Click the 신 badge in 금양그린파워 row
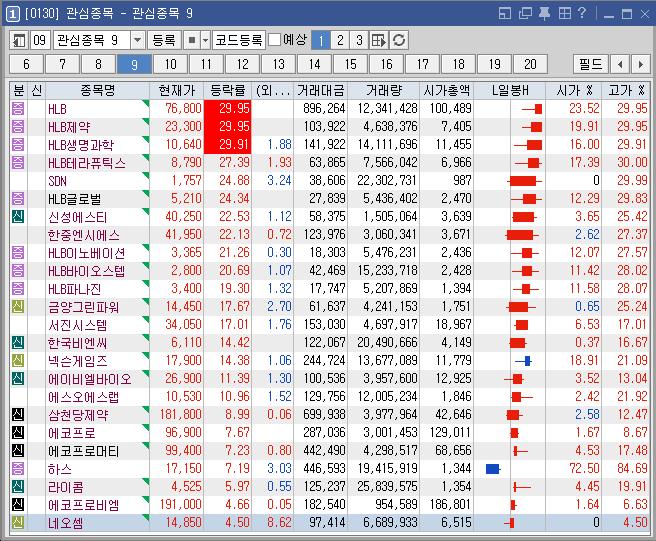This screenshot has width=656, height=541. [18, 306]
